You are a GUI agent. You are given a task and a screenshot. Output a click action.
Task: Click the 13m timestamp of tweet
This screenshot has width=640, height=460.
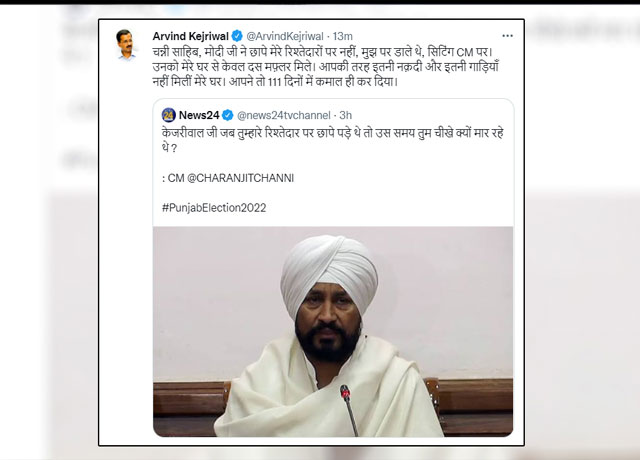(x=342, y=36)
